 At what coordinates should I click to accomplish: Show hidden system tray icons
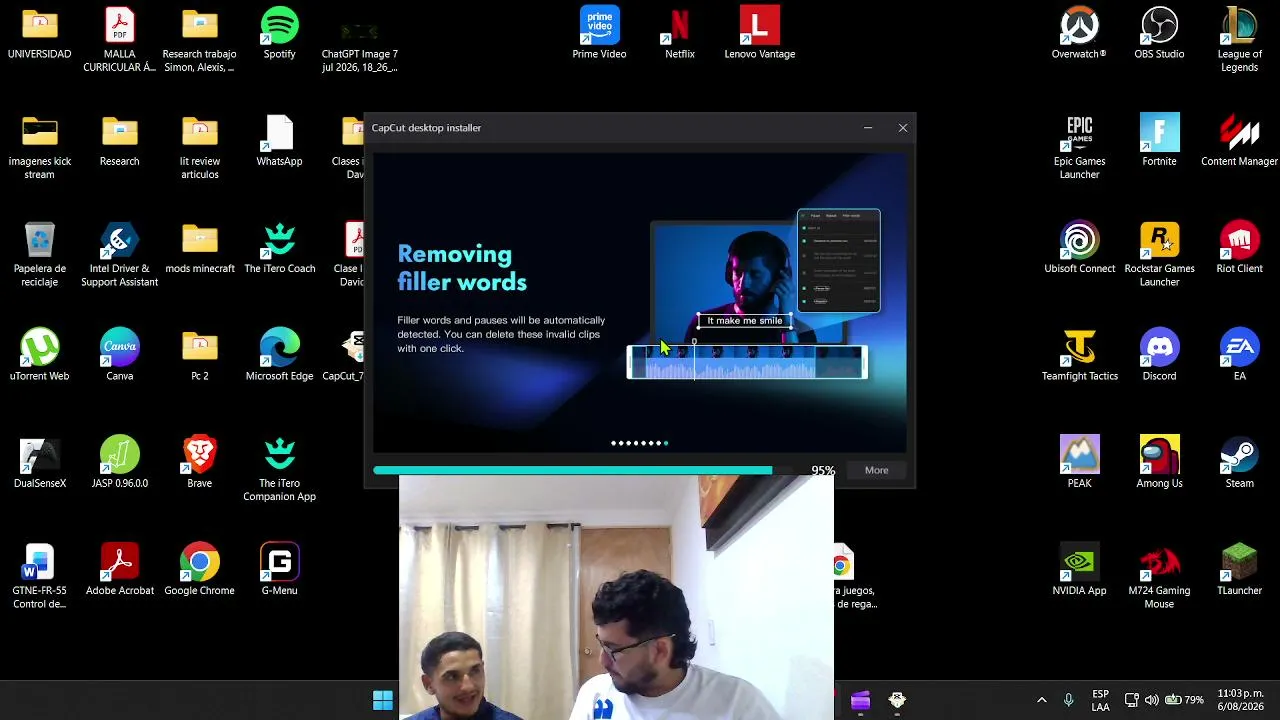[1042, 700]
